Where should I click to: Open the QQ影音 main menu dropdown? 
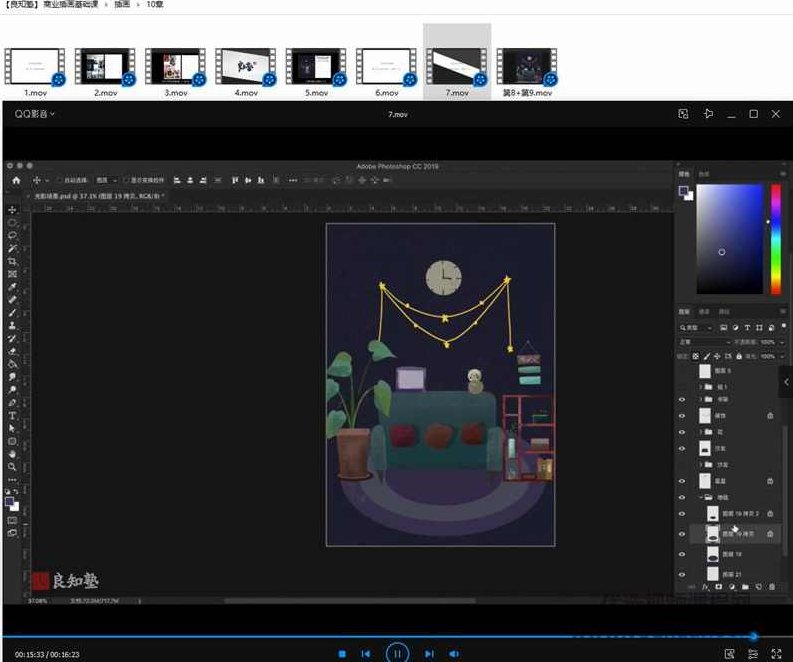click(35, 114)
